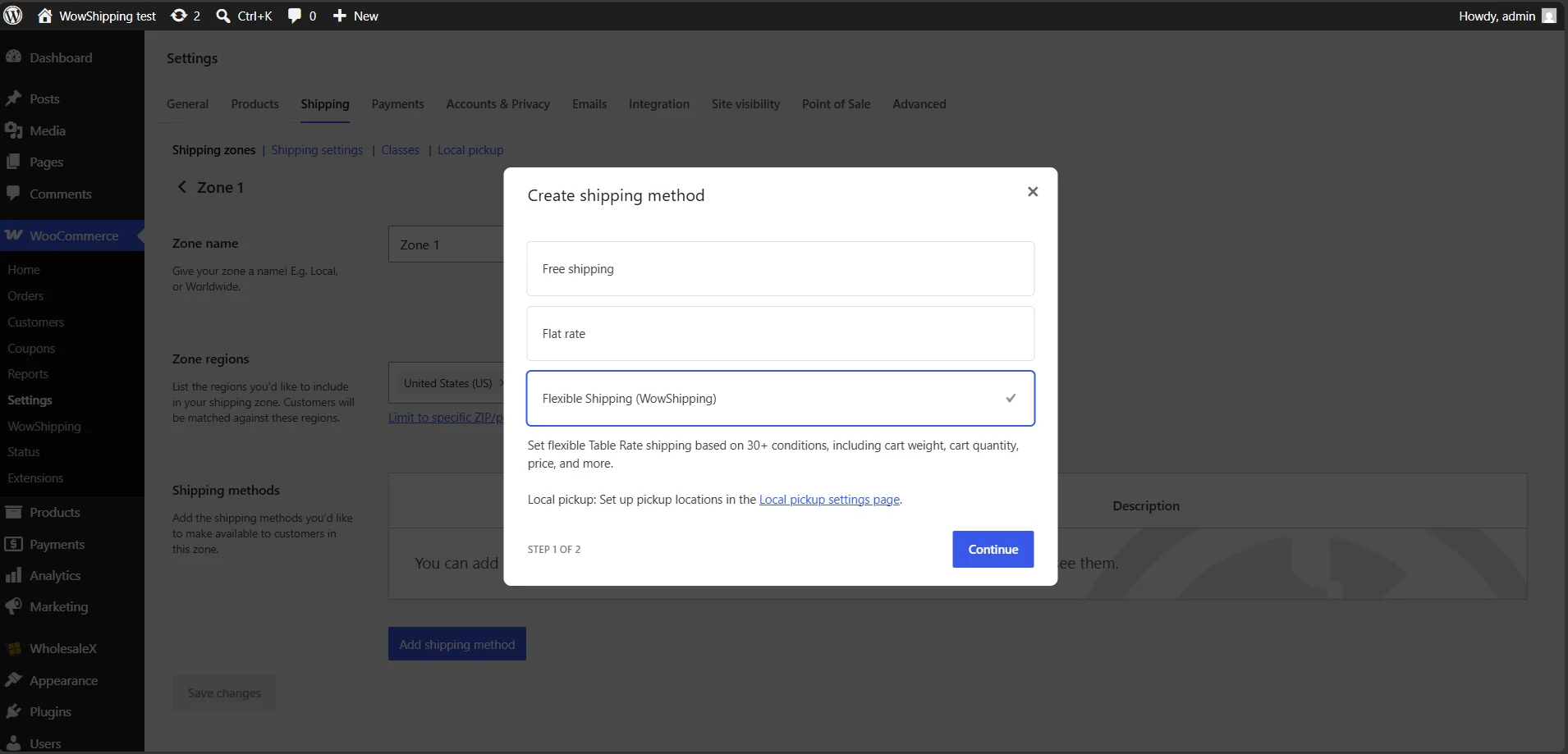Click the search Ctrl+K magnifier icon

(222, 16)
